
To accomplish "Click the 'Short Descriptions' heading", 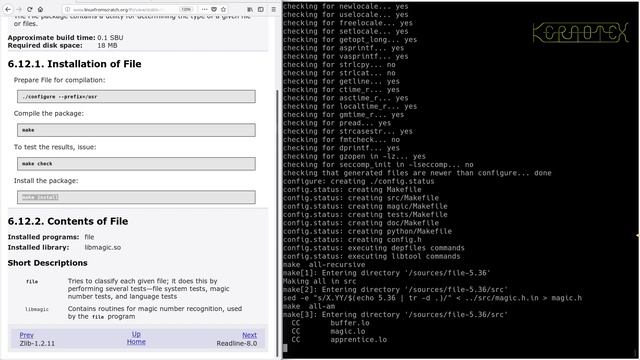I will click(x=47, y=263).
